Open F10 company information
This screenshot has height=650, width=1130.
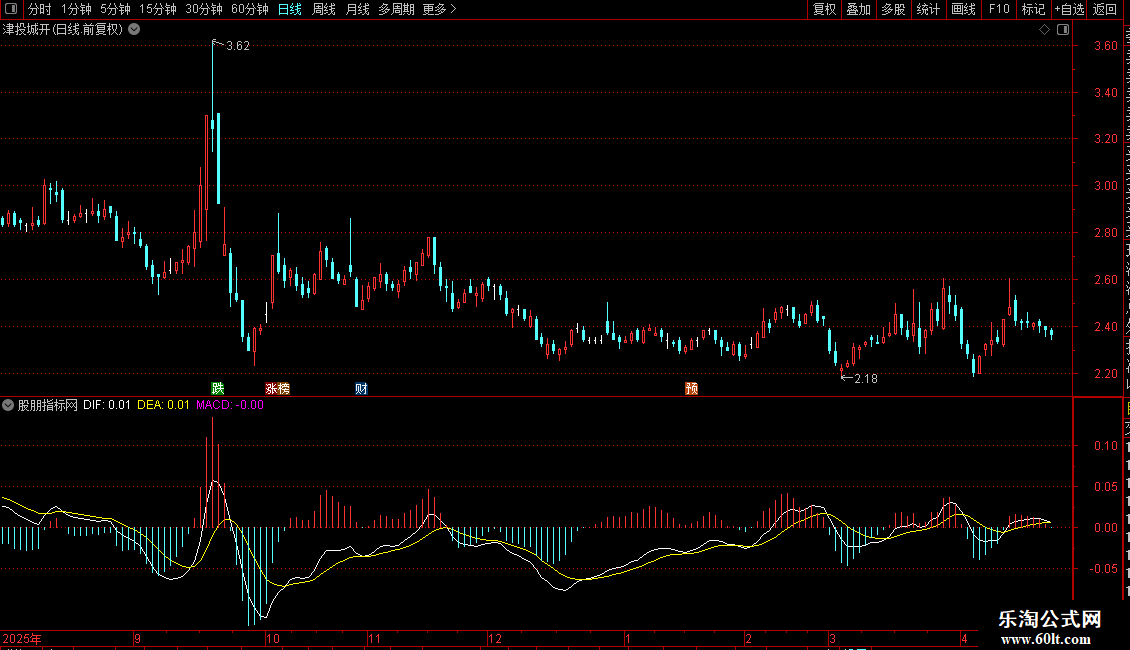[x=999, y=9]
